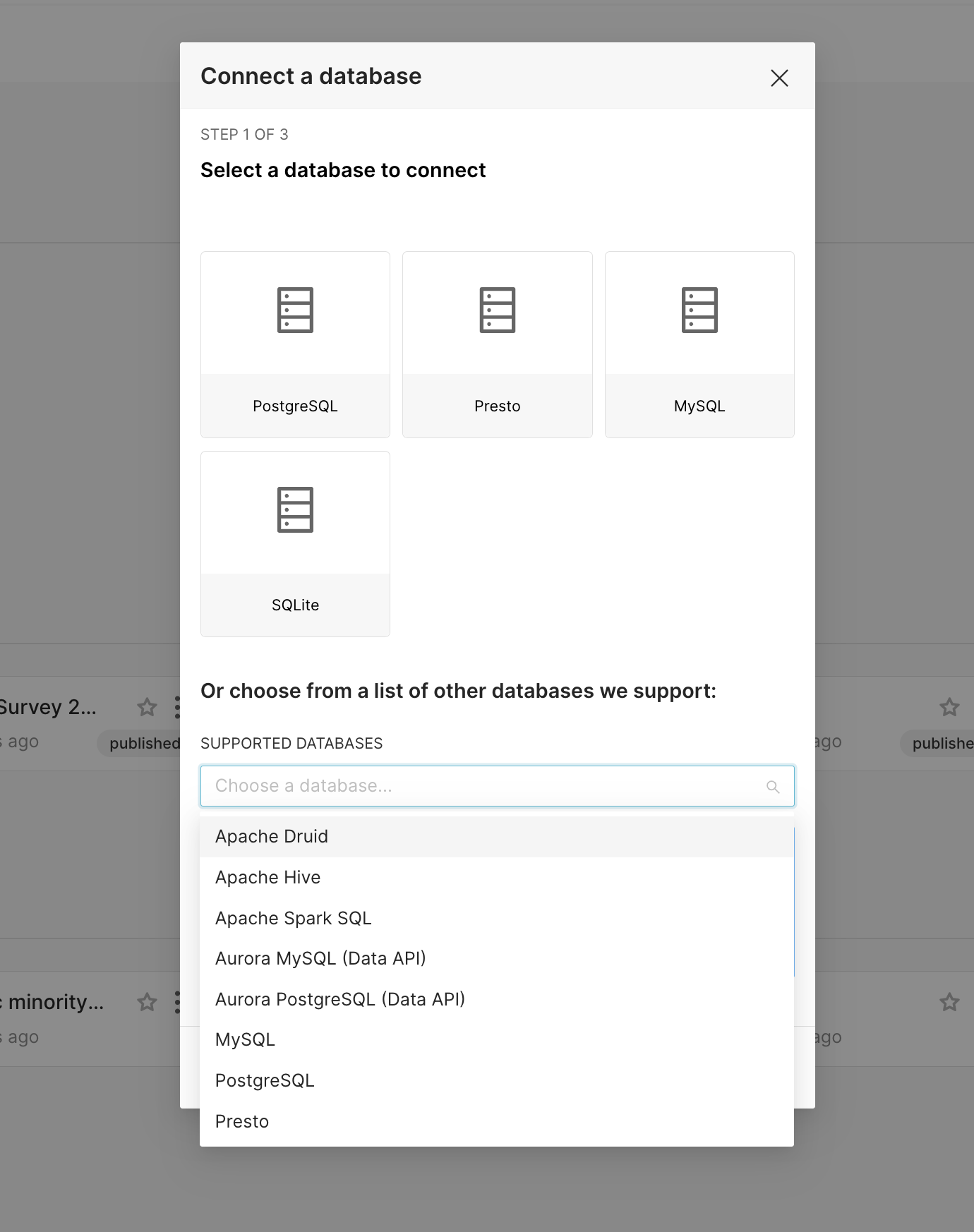
Task: Select Apache Hive from the list
Action: 268,878
